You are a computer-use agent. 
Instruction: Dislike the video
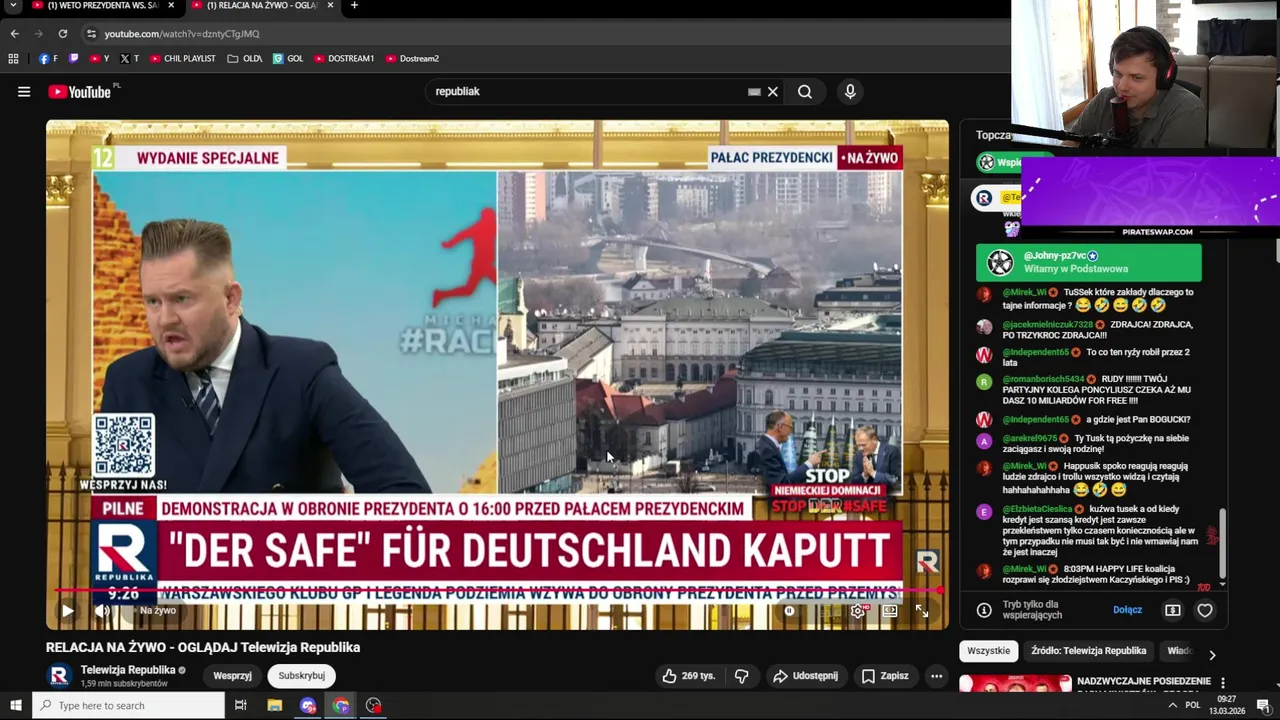pos(741,676)
